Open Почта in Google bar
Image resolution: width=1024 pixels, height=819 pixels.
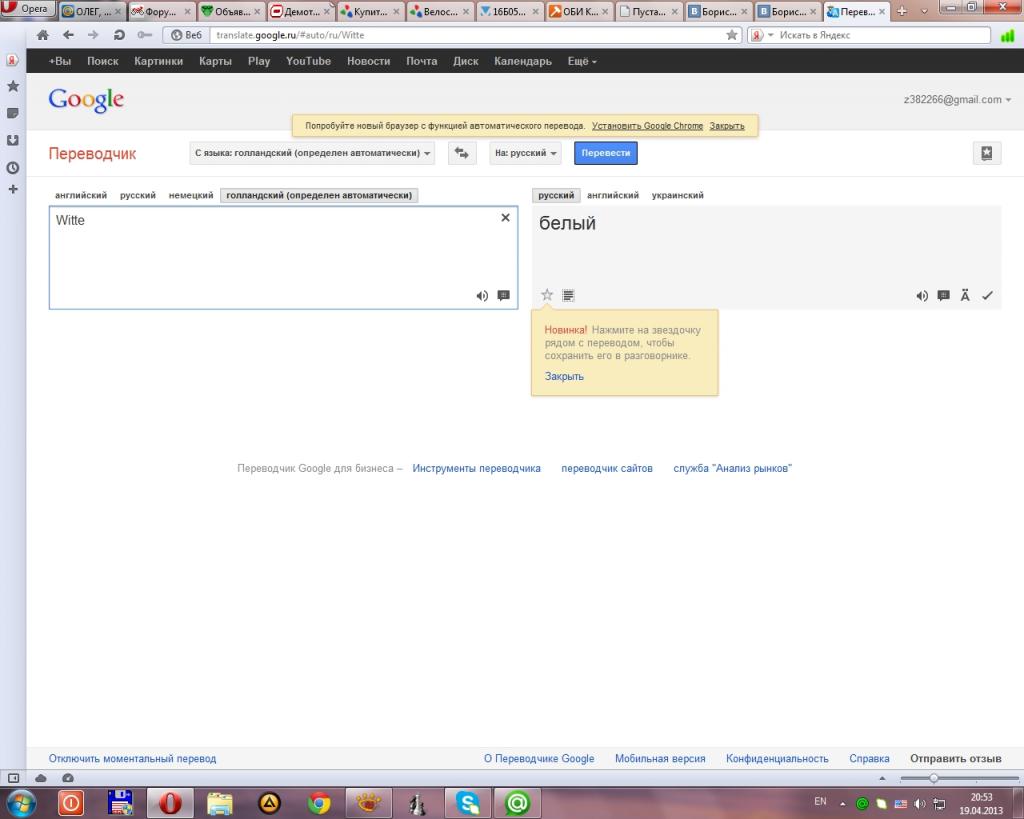pos(422,61)
